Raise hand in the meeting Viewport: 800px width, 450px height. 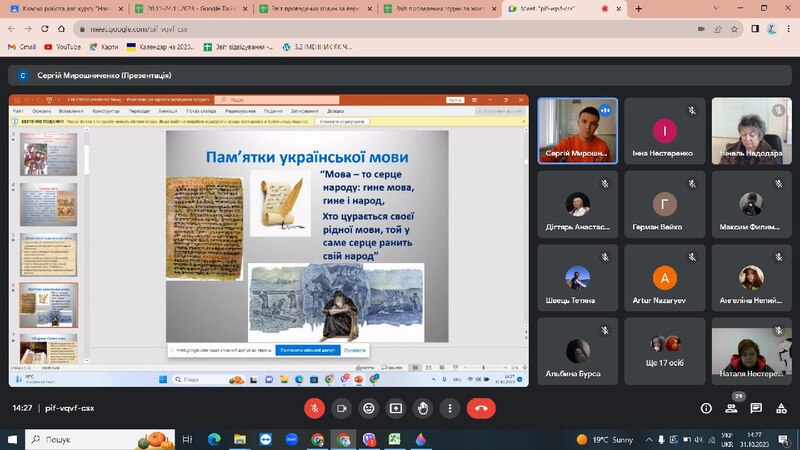pos(422,408)
